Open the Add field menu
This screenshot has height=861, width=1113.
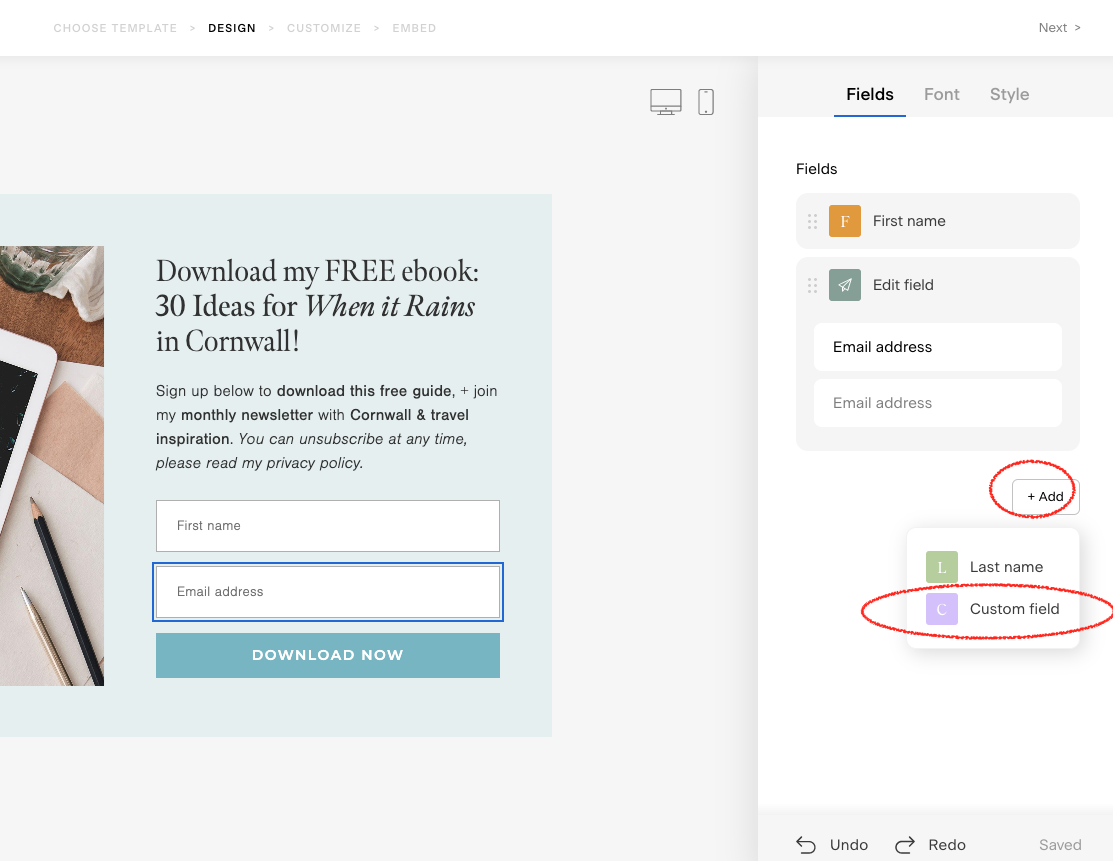1044,496
